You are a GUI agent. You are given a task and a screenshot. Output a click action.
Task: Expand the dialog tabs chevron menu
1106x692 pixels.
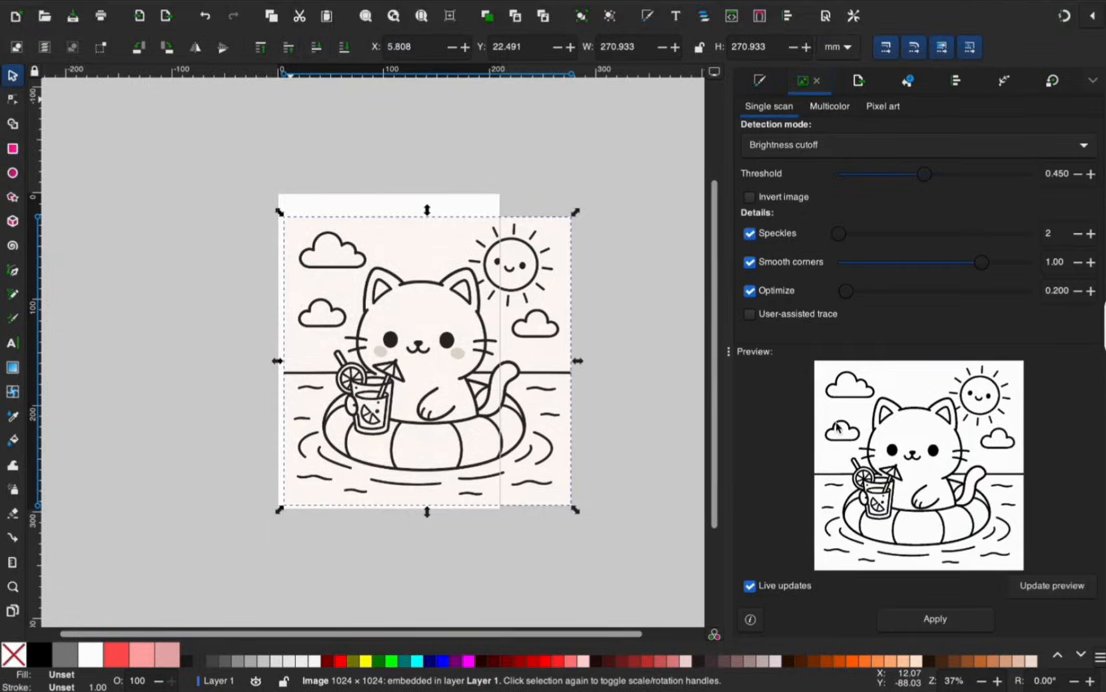click(1093, 80)
